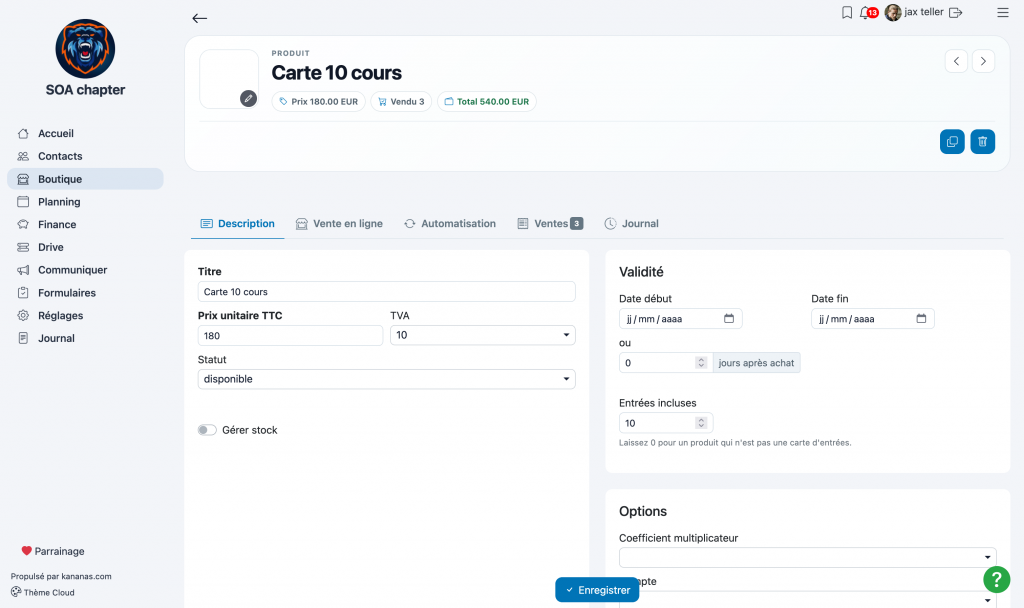
Task: Click the logout icon beside jax teller
Action: tap(955, 12)
